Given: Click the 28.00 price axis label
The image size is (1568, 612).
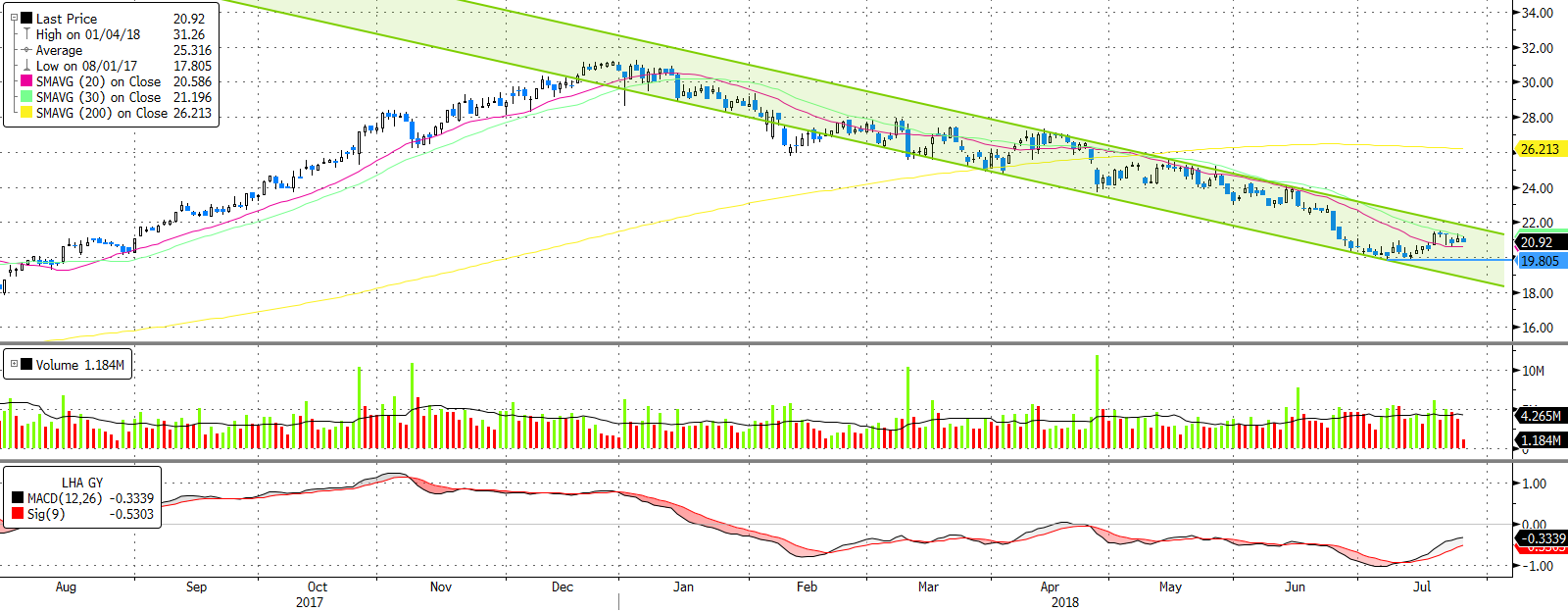Looking at the screenshot, I should pyautogui.click(x=1537, y=118).
